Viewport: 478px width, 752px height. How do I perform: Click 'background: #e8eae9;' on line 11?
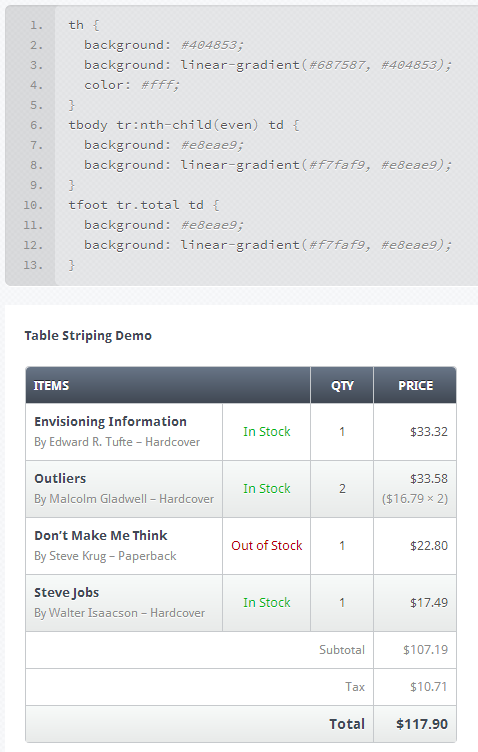(164, 225)
